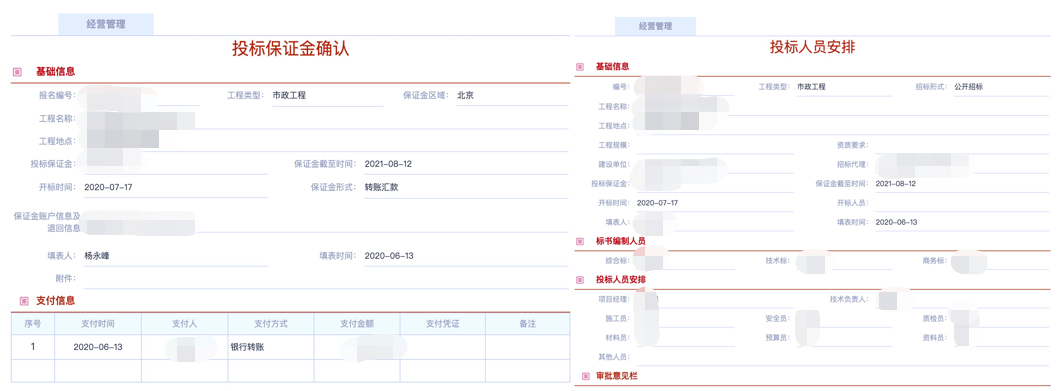
Task: Toggle 标书编制人员 section icon
Action: pyautogui.click(x=580, y=241)
